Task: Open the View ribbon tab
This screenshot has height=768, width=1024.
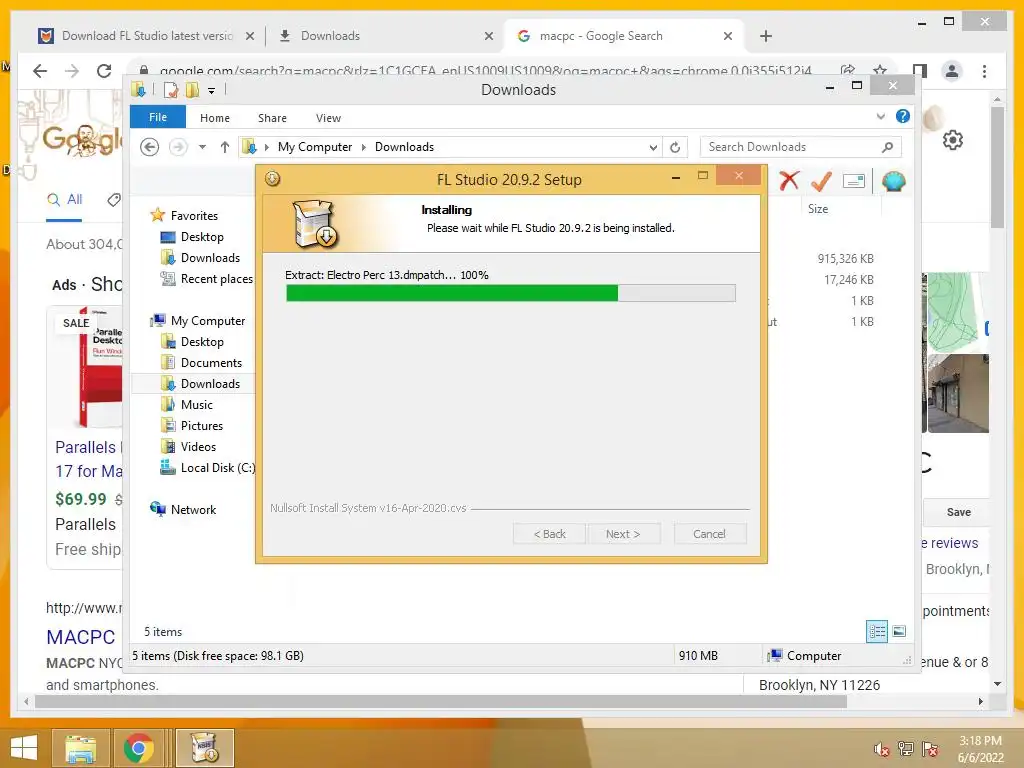Action: click(328, 118)
